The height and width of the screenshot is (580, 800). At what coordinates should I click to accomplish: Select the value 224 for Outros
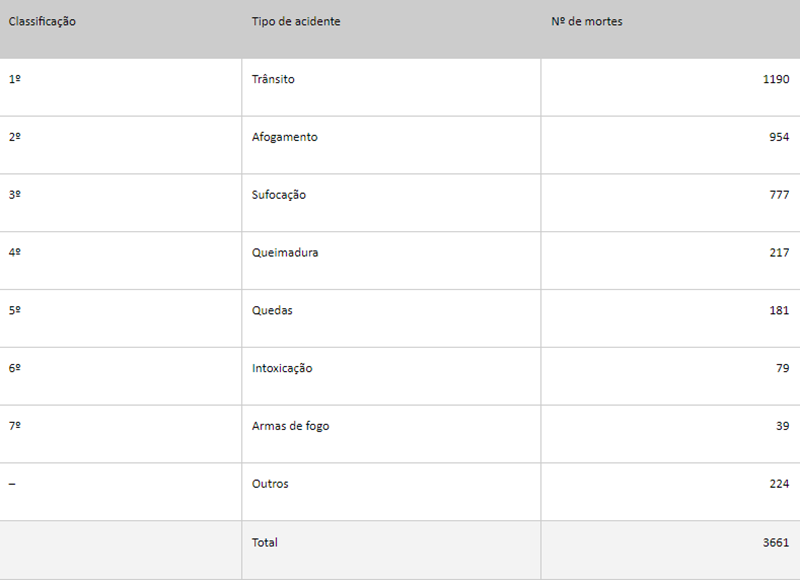(779, 484)
